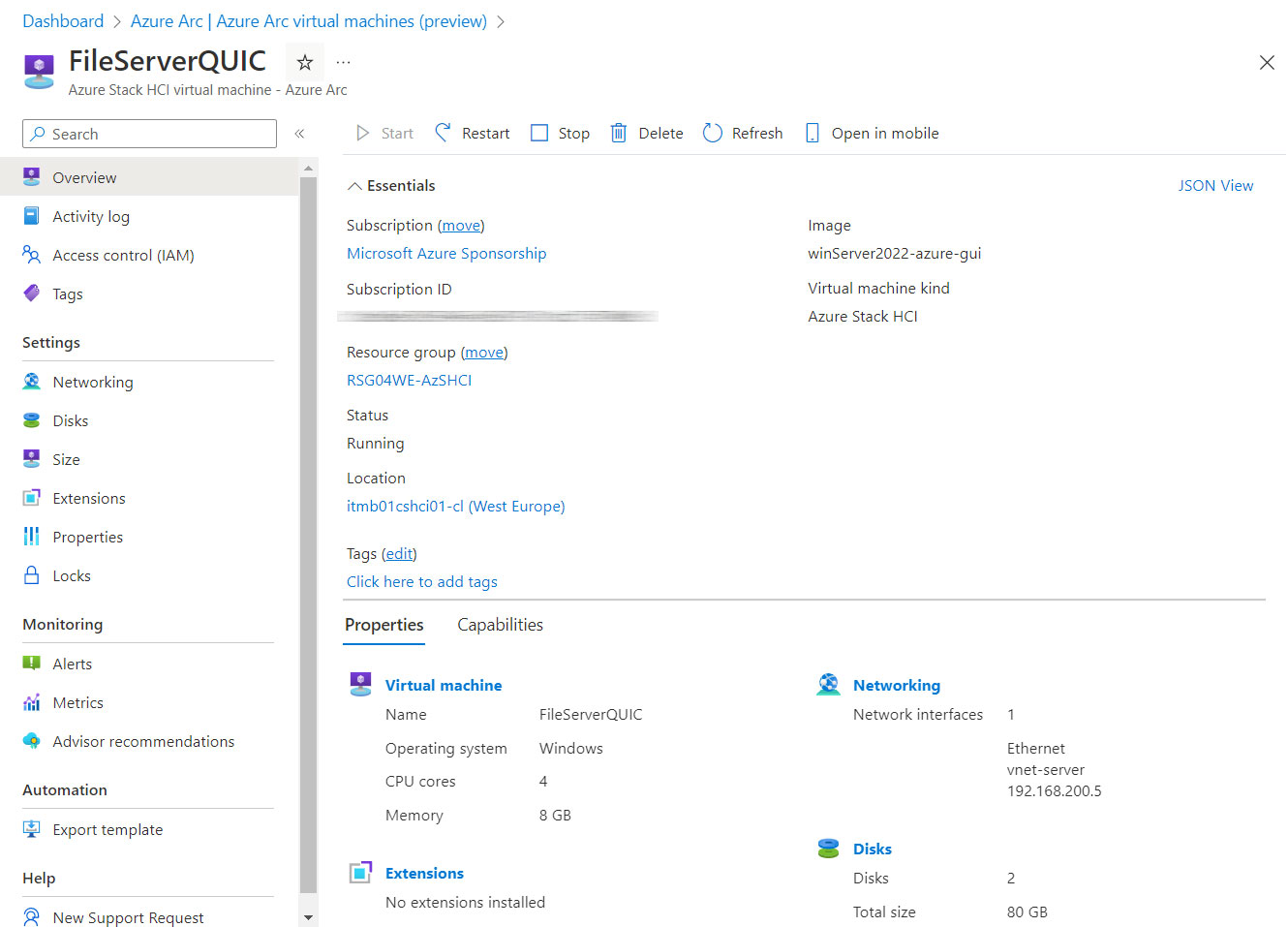Collapse the left navigation sidebar
The height and width of the screenshot is (927, 1288).
(x=300, y=134)
